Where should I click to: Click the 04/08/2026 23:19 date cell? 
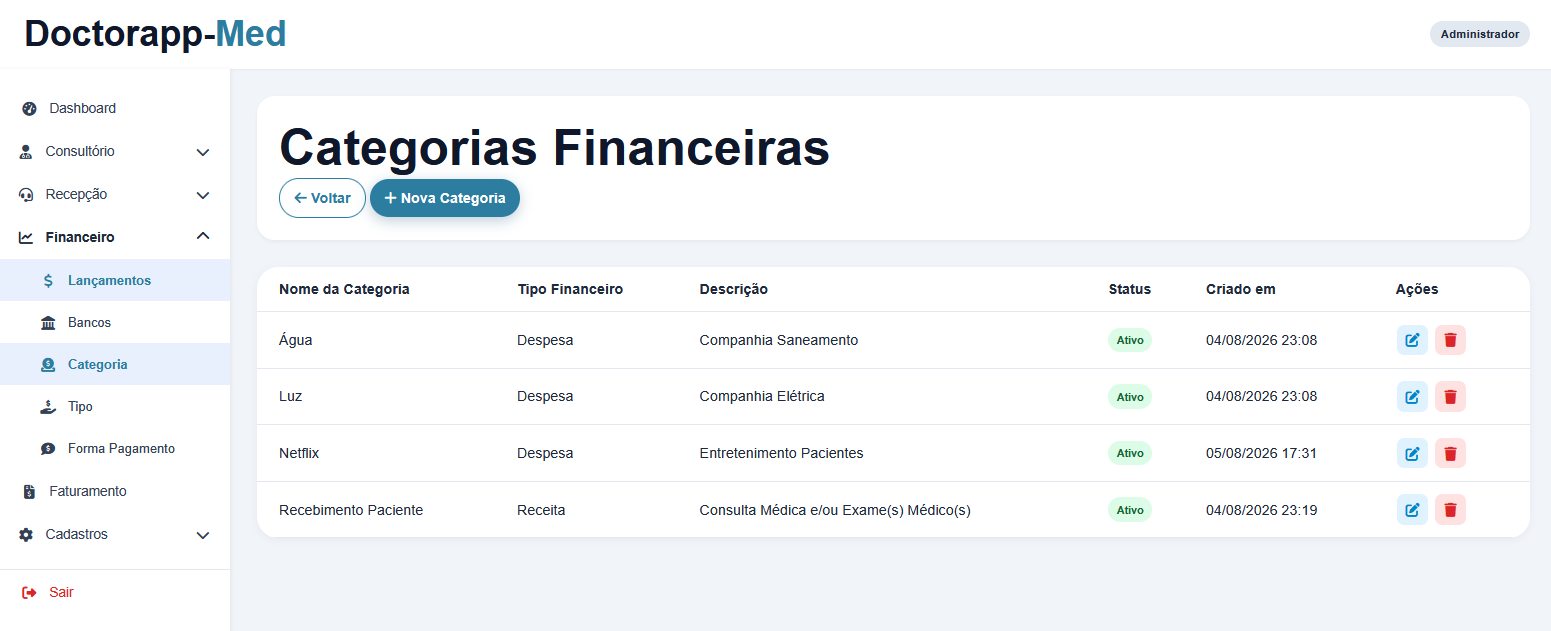click(x=1261, y=510)
